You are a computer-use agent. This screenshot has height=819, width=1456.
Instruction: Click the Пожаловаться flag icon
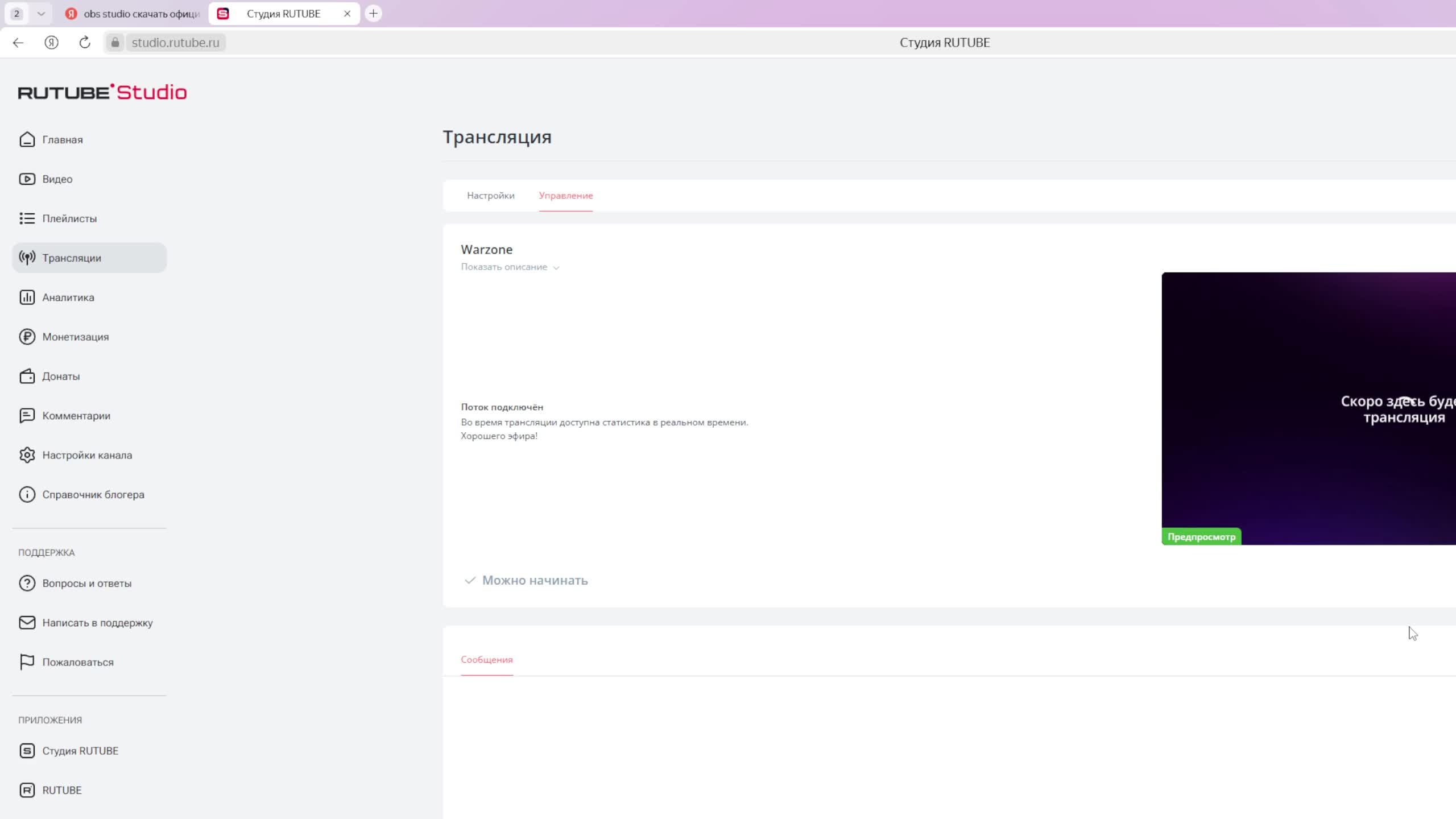tap(27, 662)
